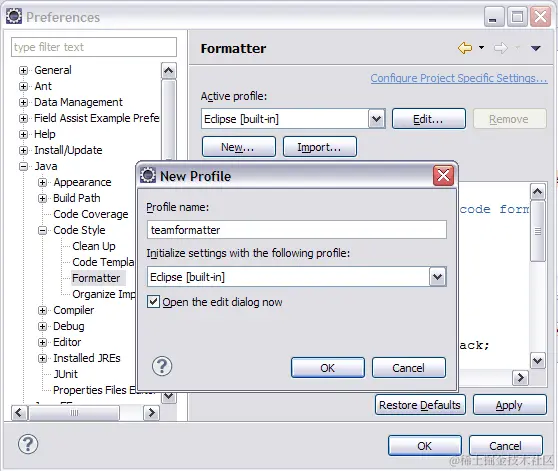
Task: Click the help icon in Preferences window
Action: pos(28,444)
